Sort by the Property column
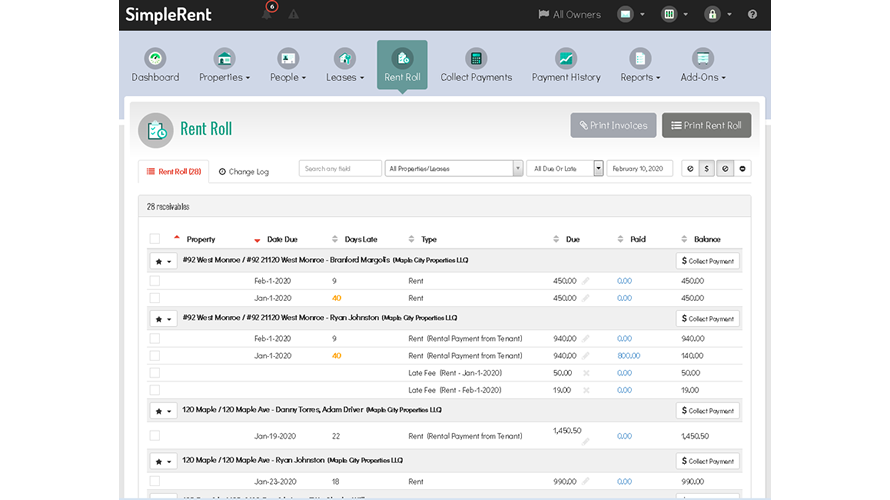890x500 pixels. (x=200, y=240)
